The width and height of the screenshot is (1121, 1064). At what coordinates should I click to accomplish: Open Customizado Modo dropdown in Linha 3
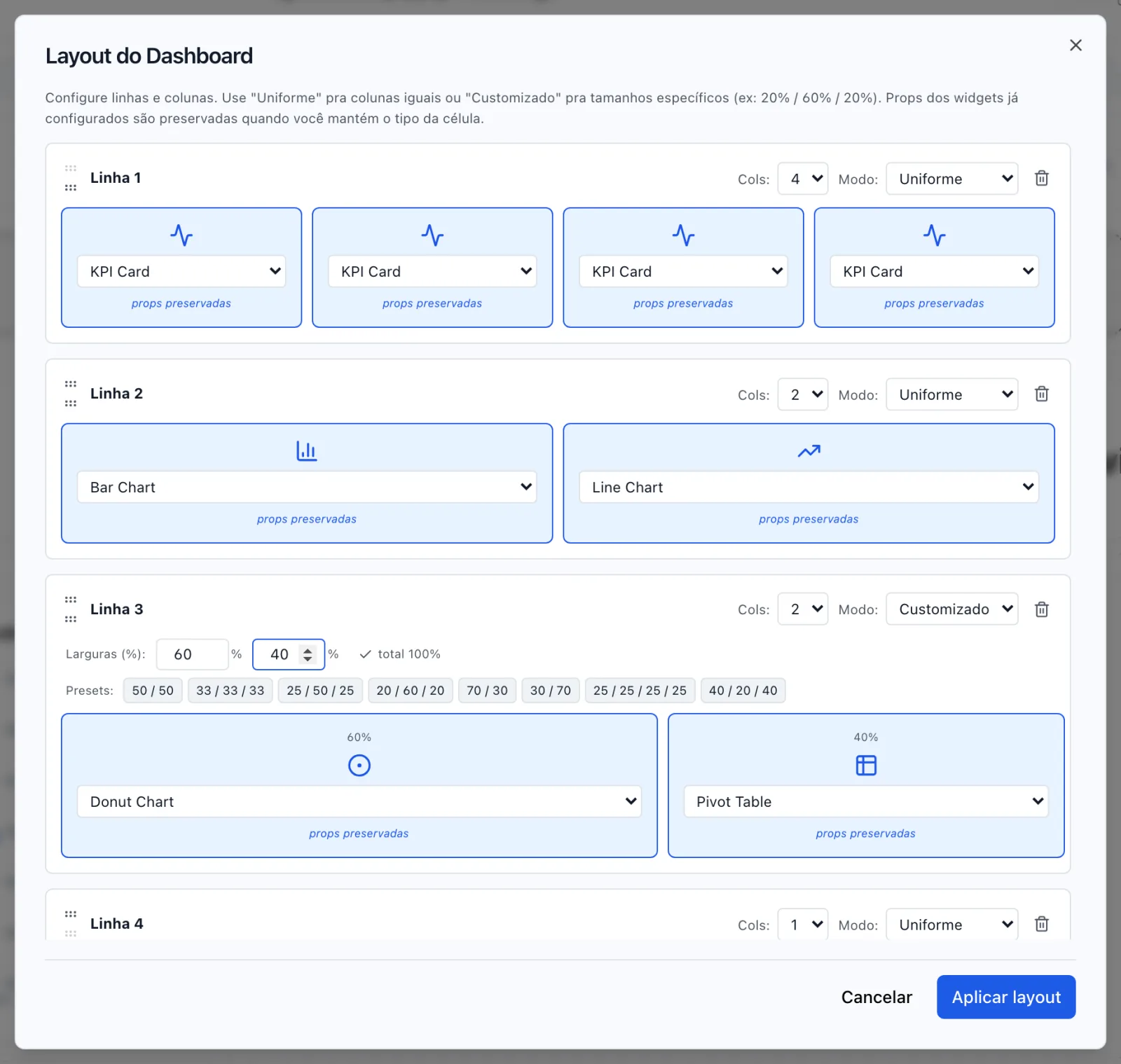[x=952, y=609]
